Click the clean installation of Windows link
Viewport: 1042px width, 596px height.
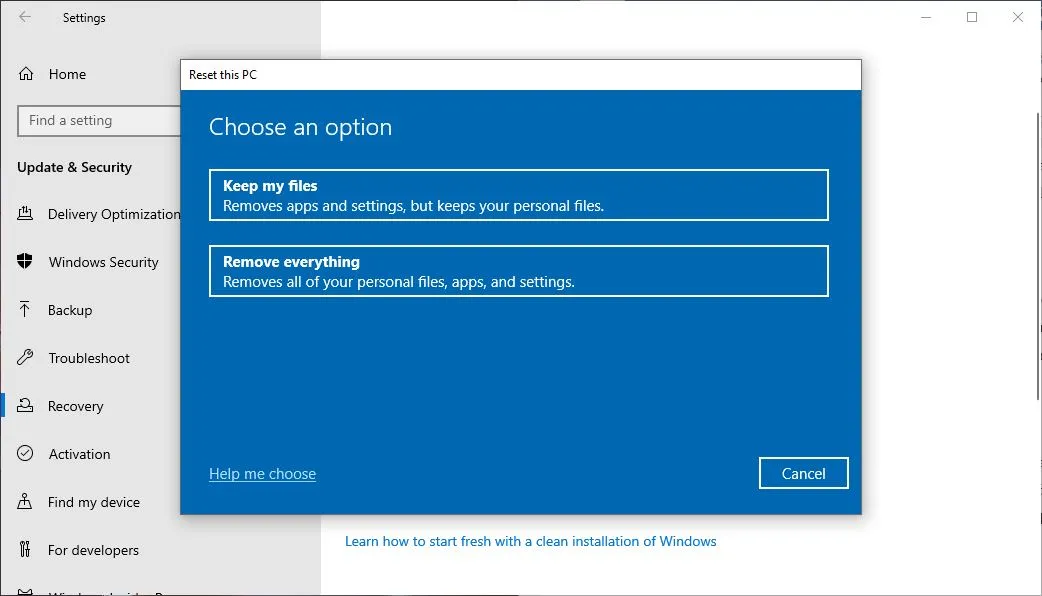coord(530,540)
